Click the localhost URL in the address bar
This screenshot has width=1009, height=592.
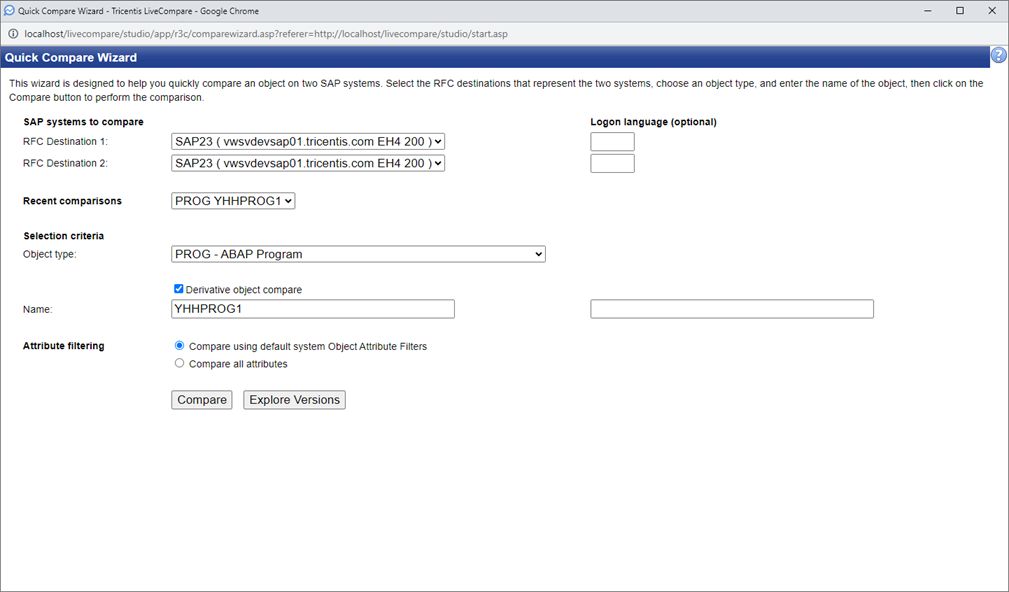pos(266,34)
